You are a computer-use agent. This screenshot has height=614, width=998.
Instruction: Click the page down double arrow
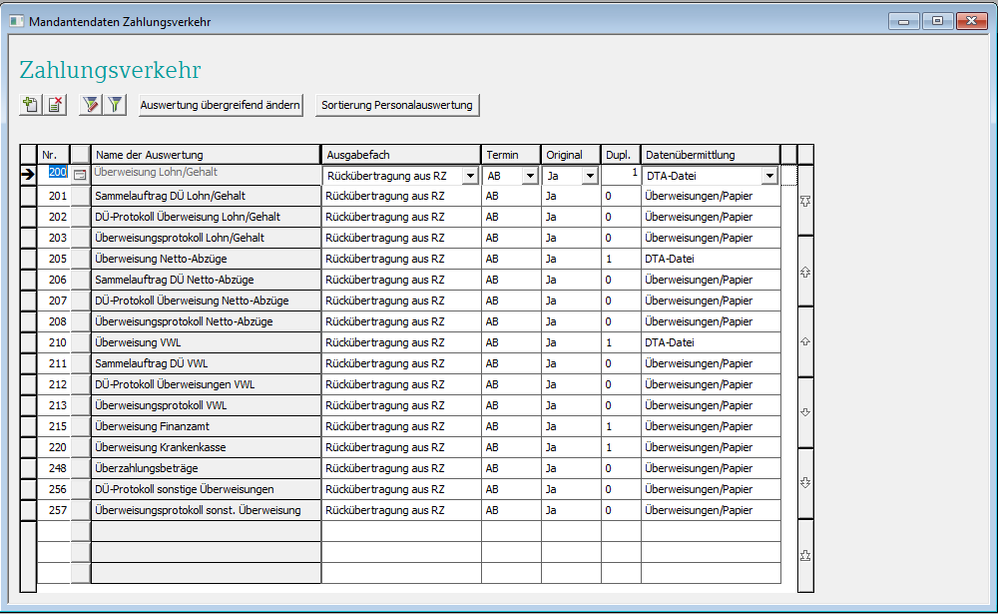pos(805,483)
